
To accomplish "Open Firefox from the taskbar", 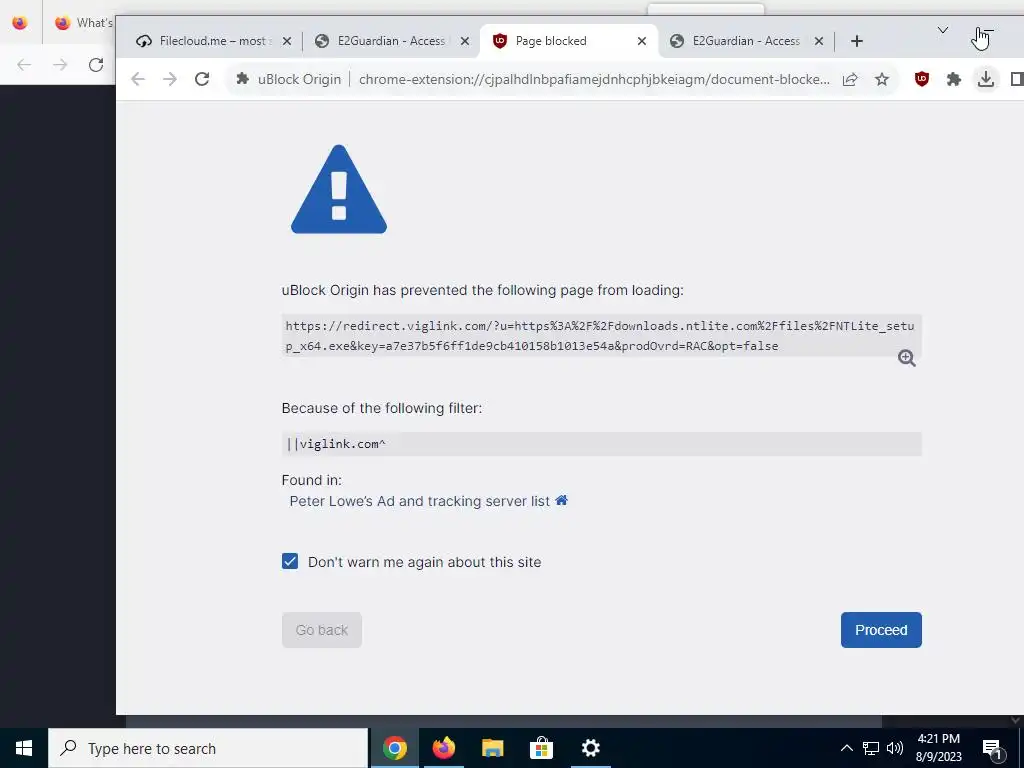I will click(443, 748).
